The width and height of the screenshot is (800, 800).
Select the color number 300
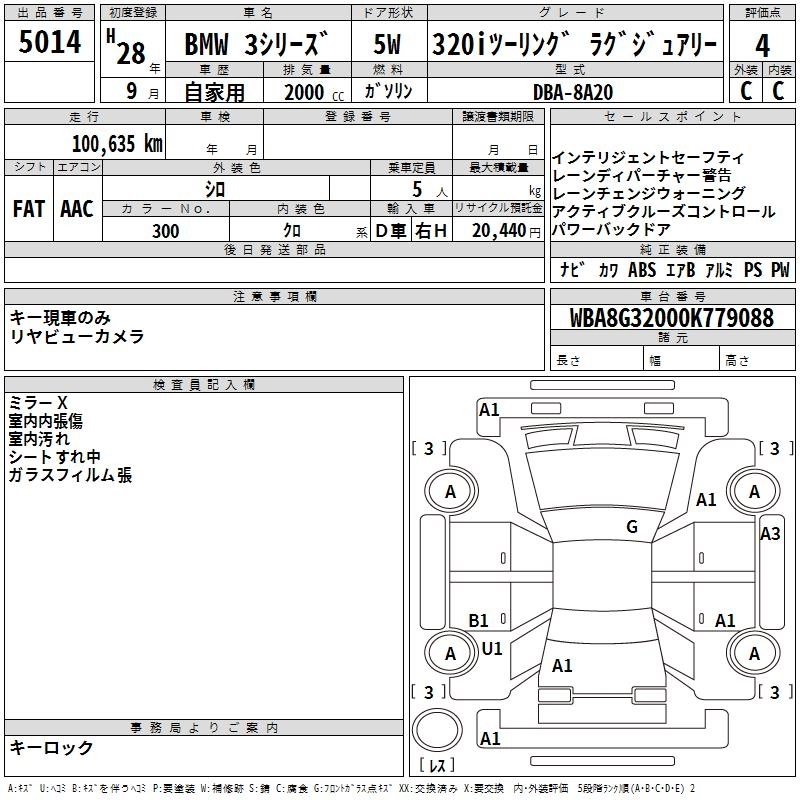[x=165, y=231]
